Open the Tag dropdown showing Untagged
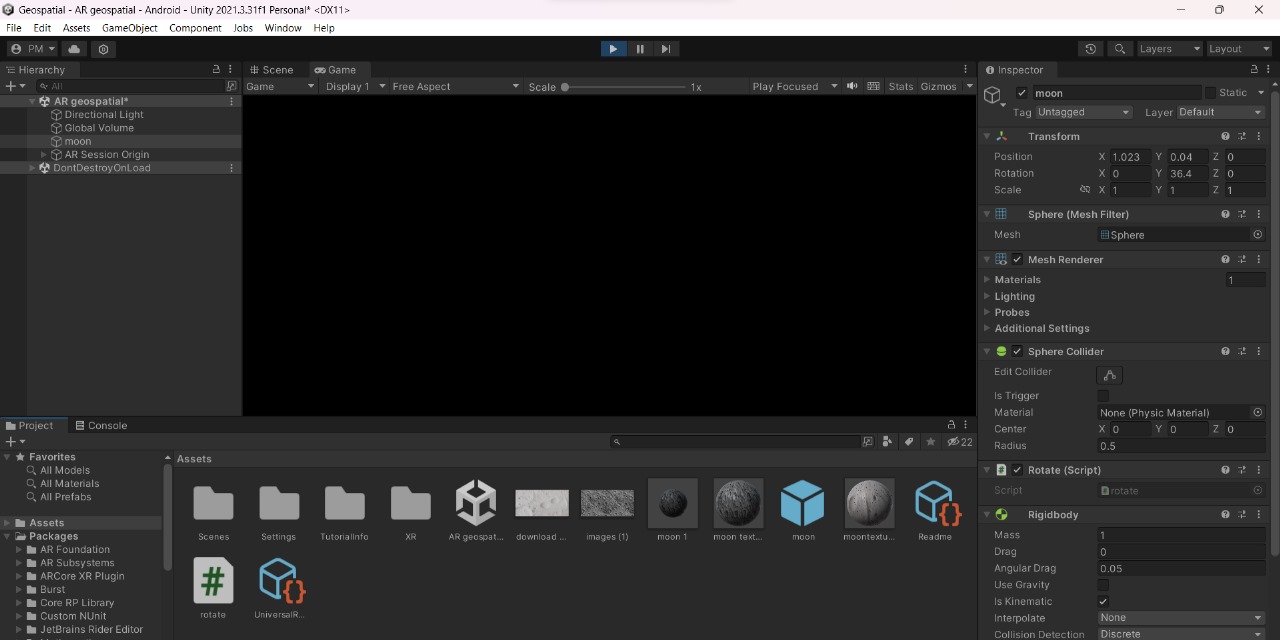Screen dimensions: 1280x640 pyautogui.click(x=1083, y=112)
